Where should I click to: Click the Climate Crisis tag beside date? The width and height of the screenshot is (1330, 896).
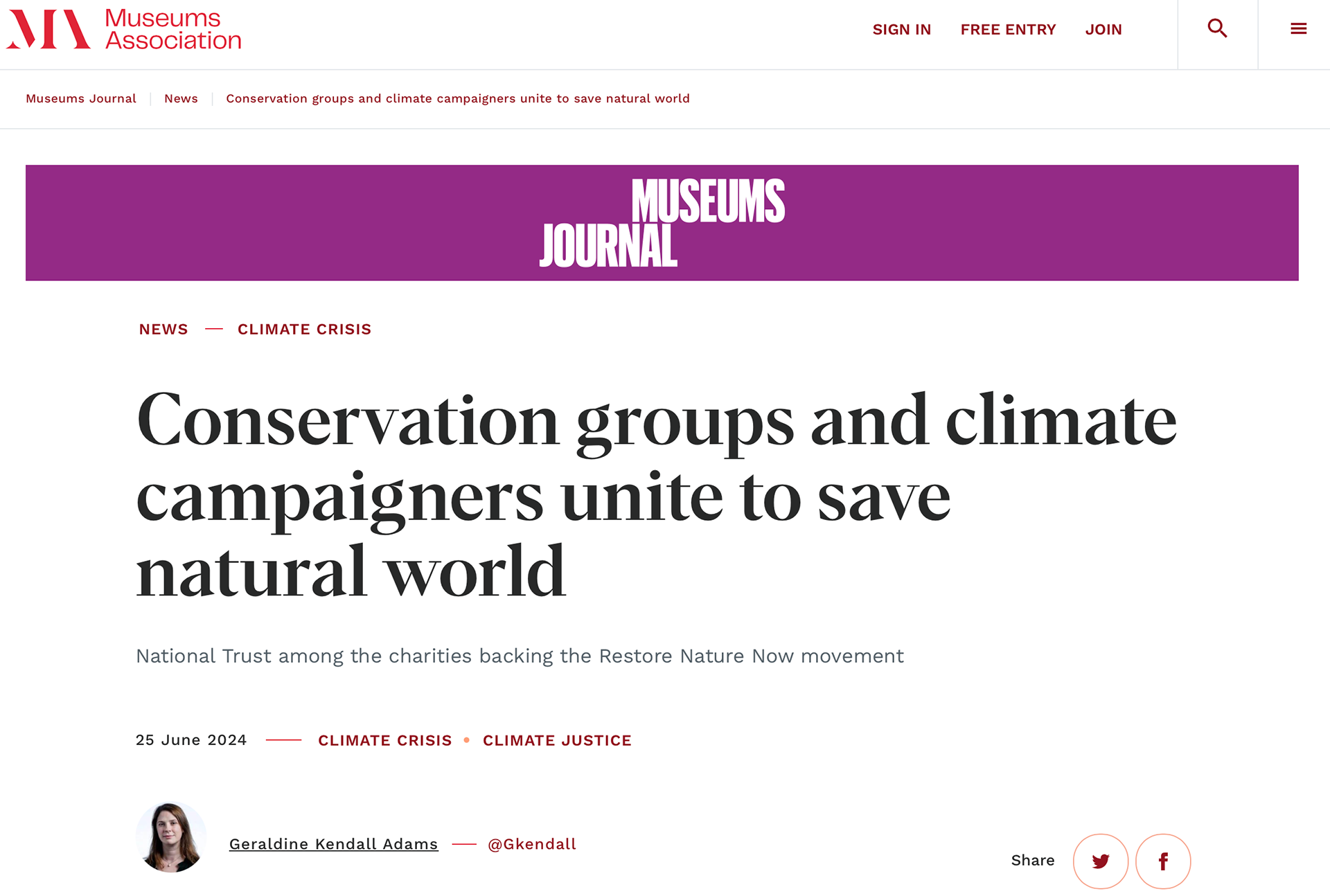click(384, 741)
